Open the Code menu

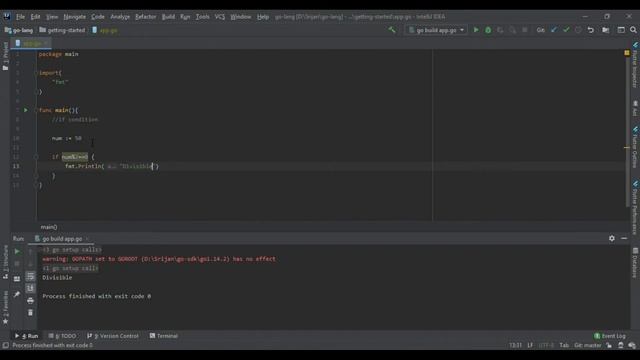(x=98, y=17)
